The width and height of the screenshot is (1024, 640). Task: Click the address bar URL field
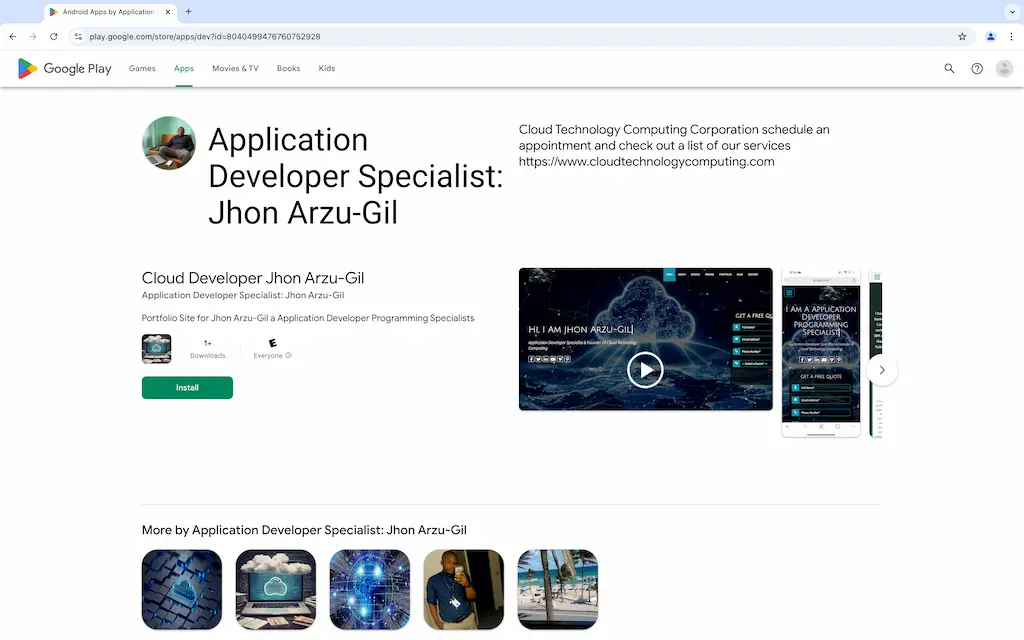pyautogui.click(x=500, y=36)
